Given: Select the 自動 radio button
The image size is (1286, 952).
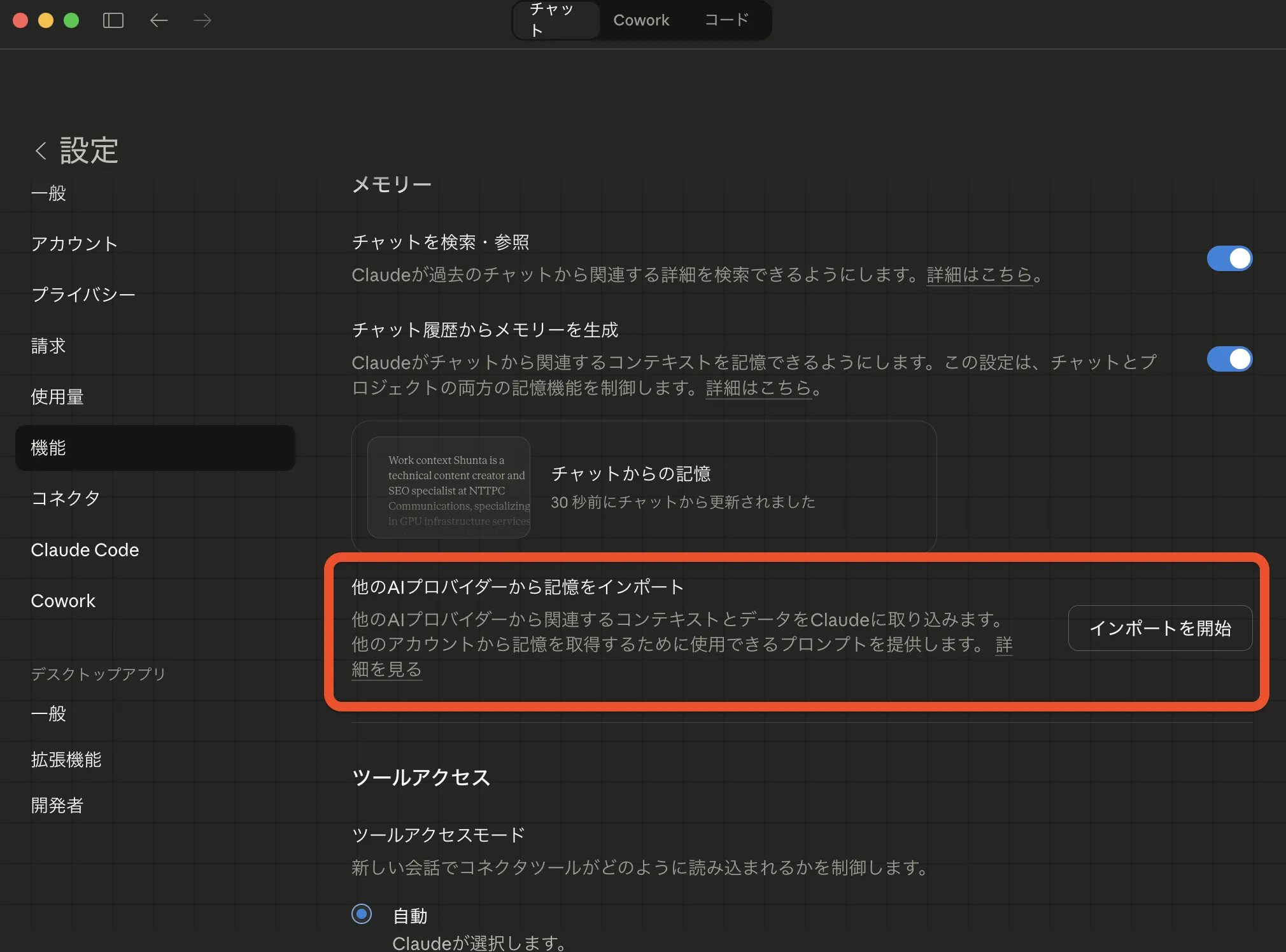Looking at the screenshot, I should pos(361,914).
